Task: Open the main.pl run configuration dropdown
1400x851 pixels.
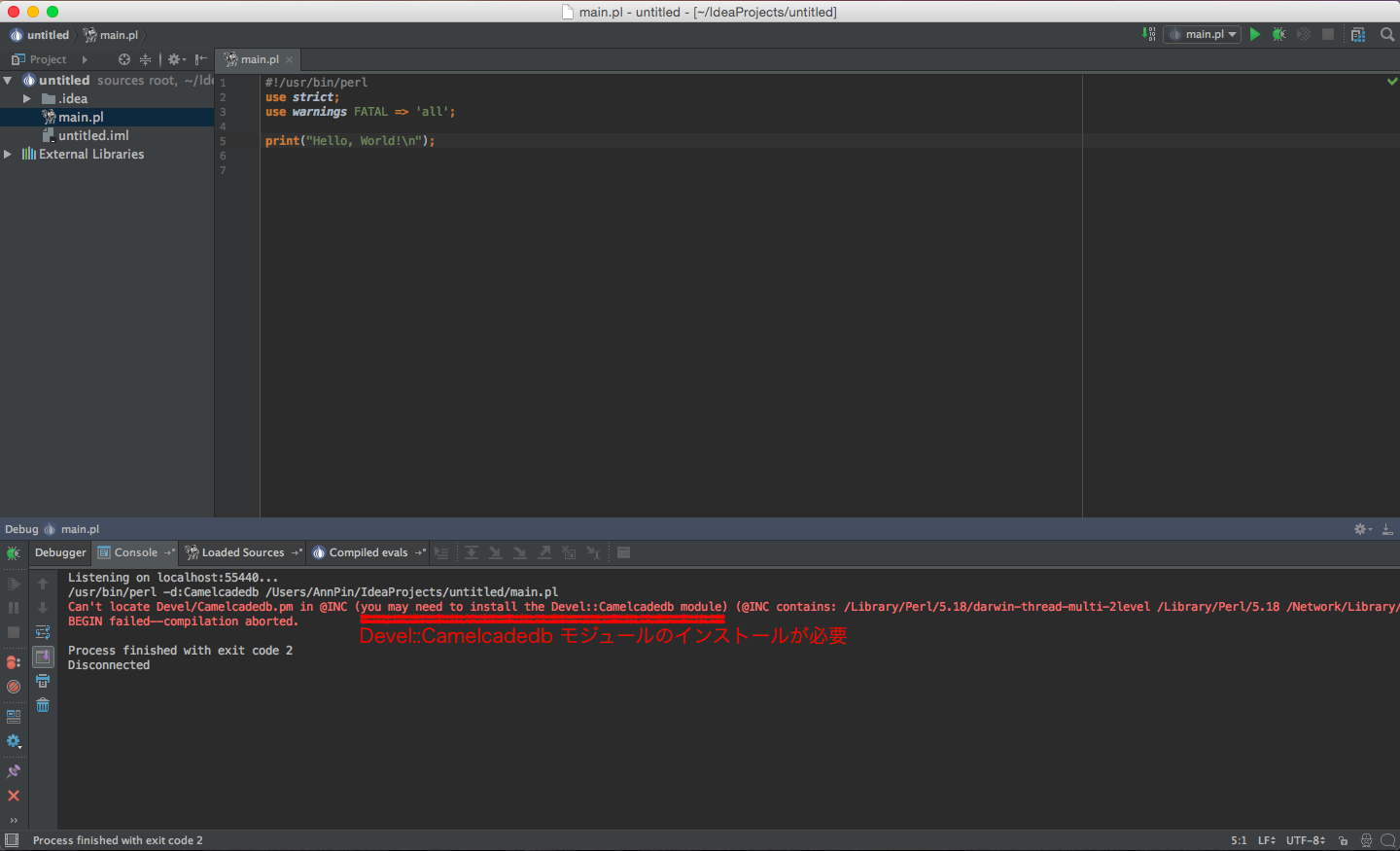Action: point(1203,34)
